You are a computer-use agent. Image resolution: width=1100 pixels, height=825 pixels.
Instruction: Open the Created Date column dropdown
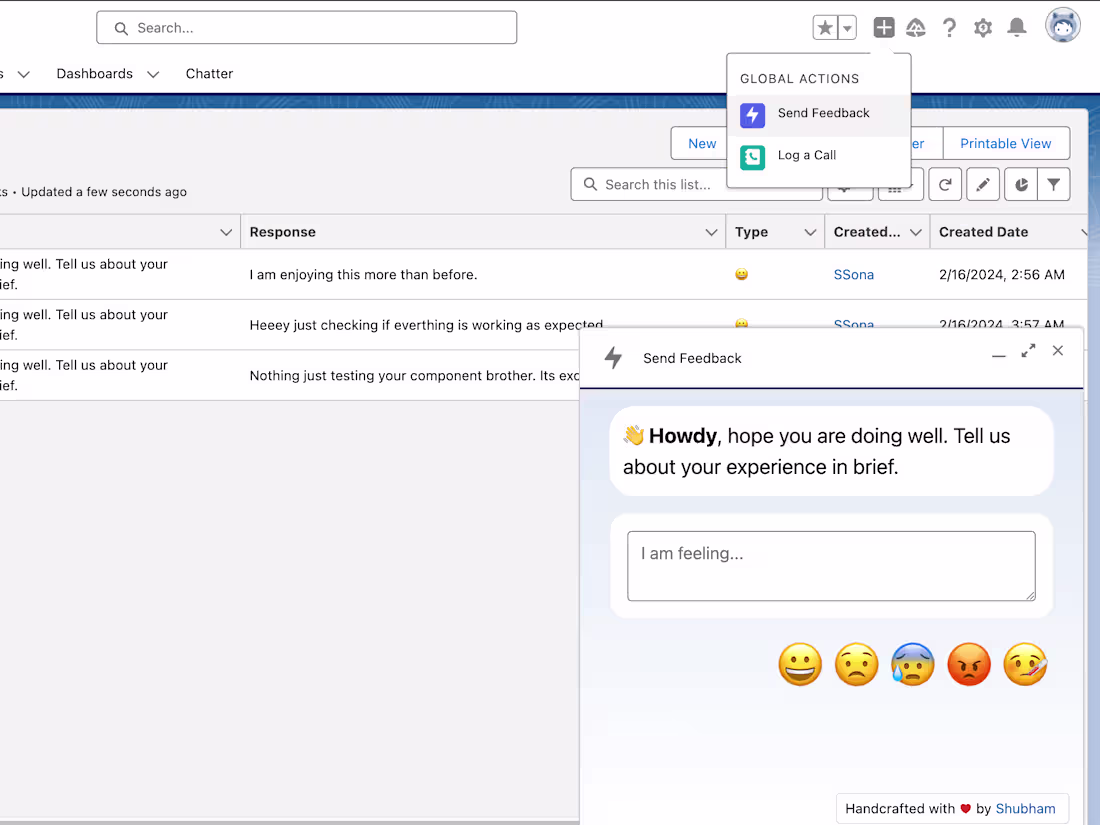[1085, 231]
